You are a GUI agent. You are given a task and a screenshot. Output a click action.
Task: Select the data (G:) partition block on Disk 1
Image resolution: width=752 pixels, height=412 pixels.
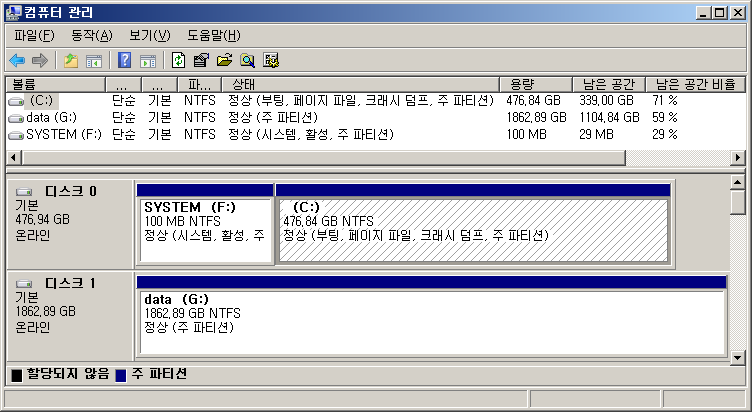(x=432, y=317)
